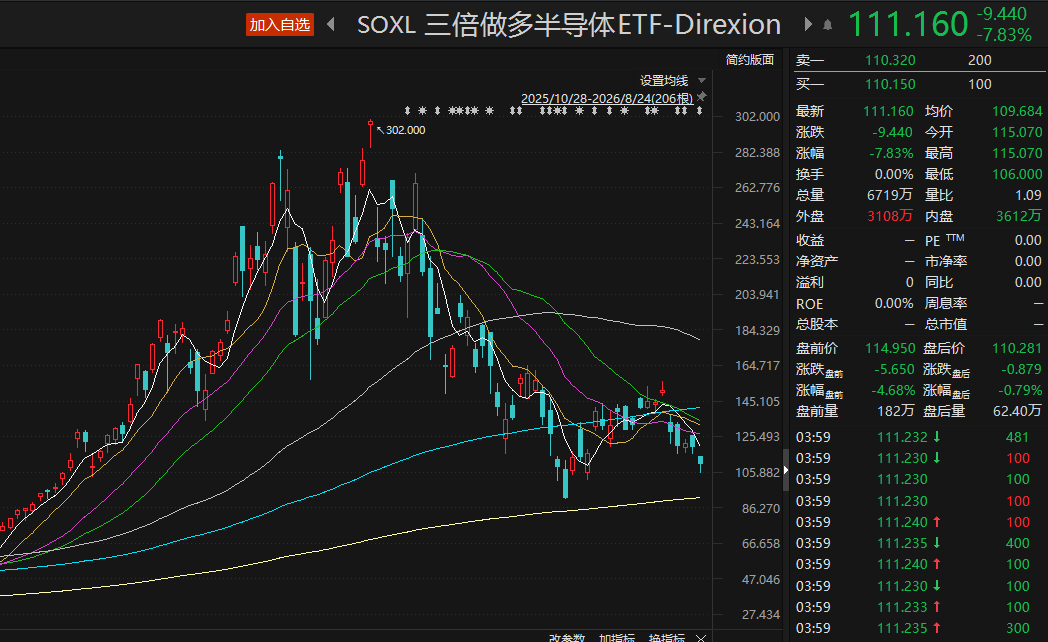Click 105.882 on the price axis
1048x642 pixels.
click(x=757, y=472)
